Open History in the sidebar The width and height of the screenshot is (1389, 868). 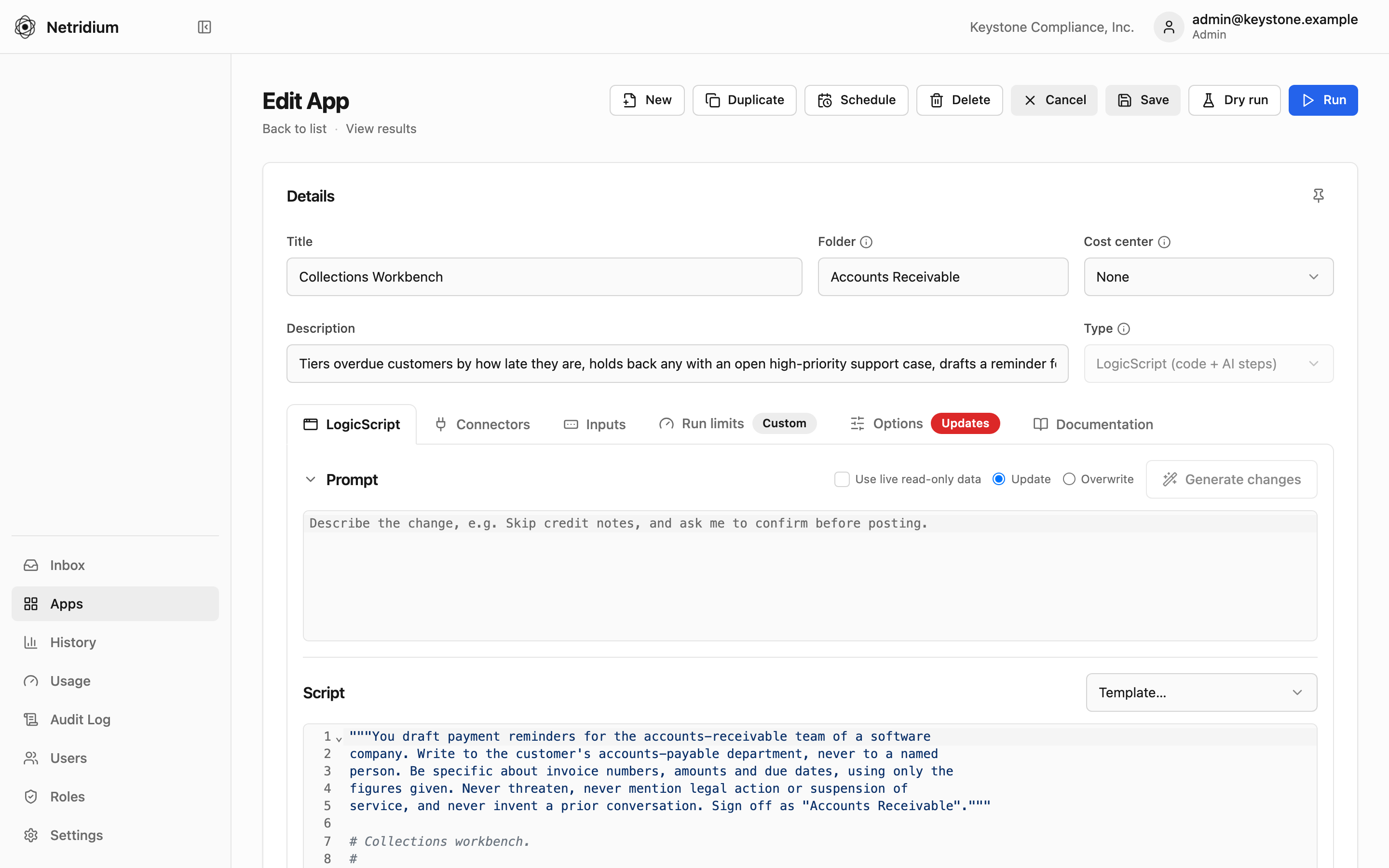pos(115,642)
